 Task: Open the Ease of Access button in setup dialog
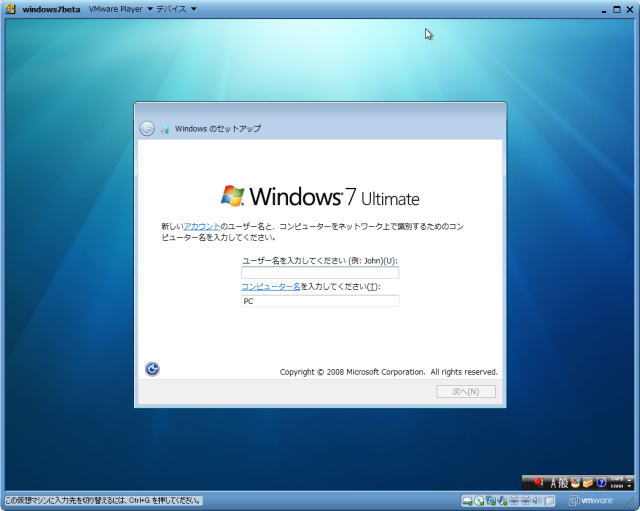(152, 369)
